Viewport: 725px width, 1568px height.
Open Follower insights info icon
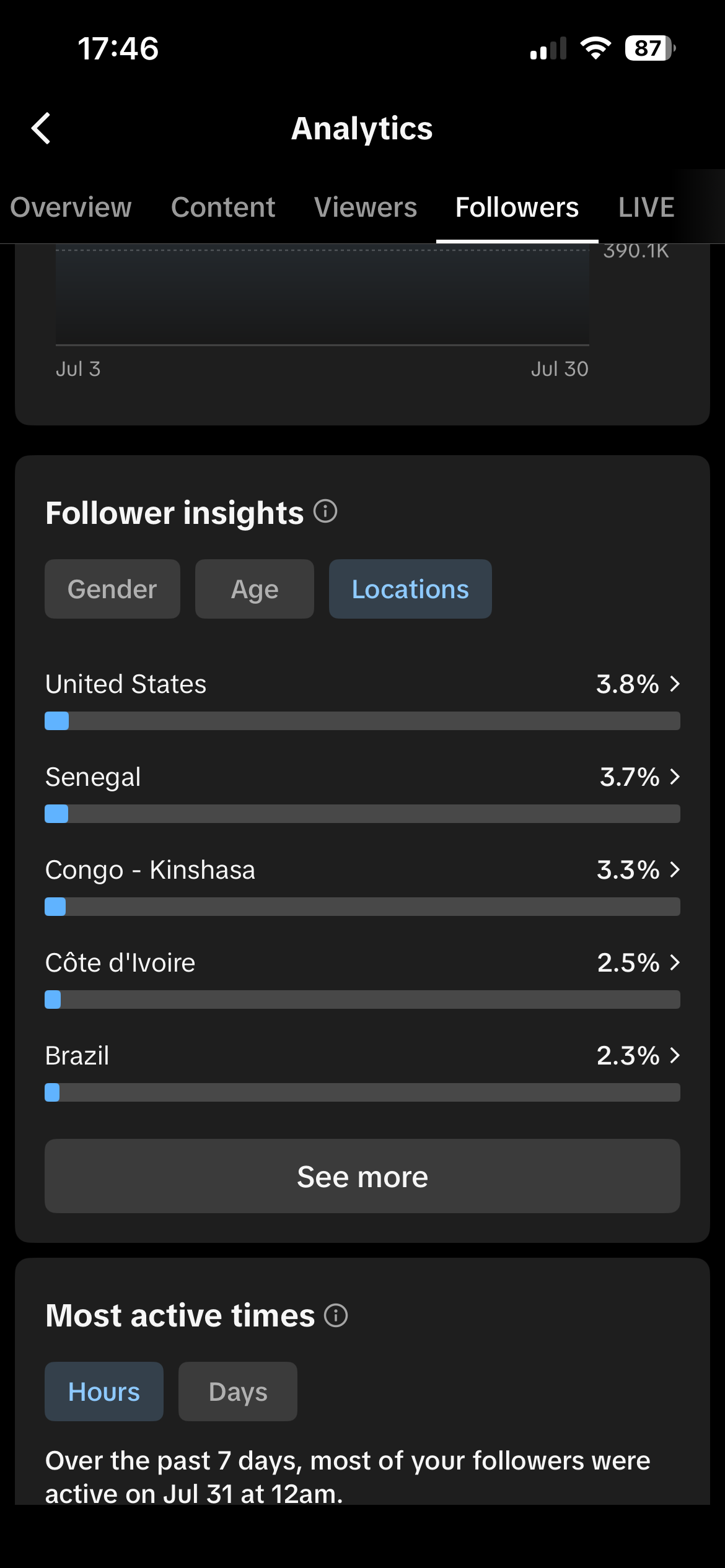tap(325, 512)
